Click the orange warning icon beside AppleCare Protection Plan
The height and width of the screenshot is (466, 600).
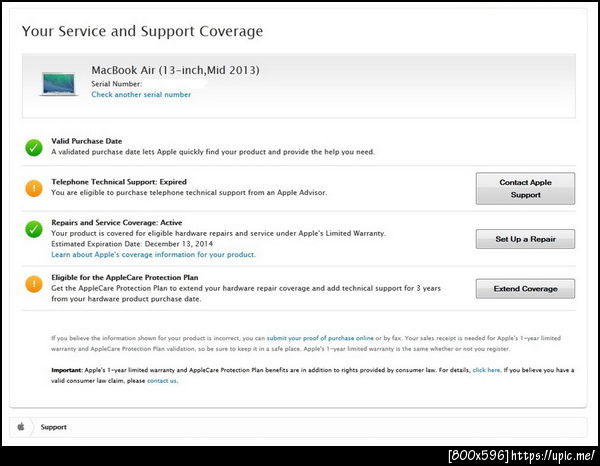click(34, 284)
